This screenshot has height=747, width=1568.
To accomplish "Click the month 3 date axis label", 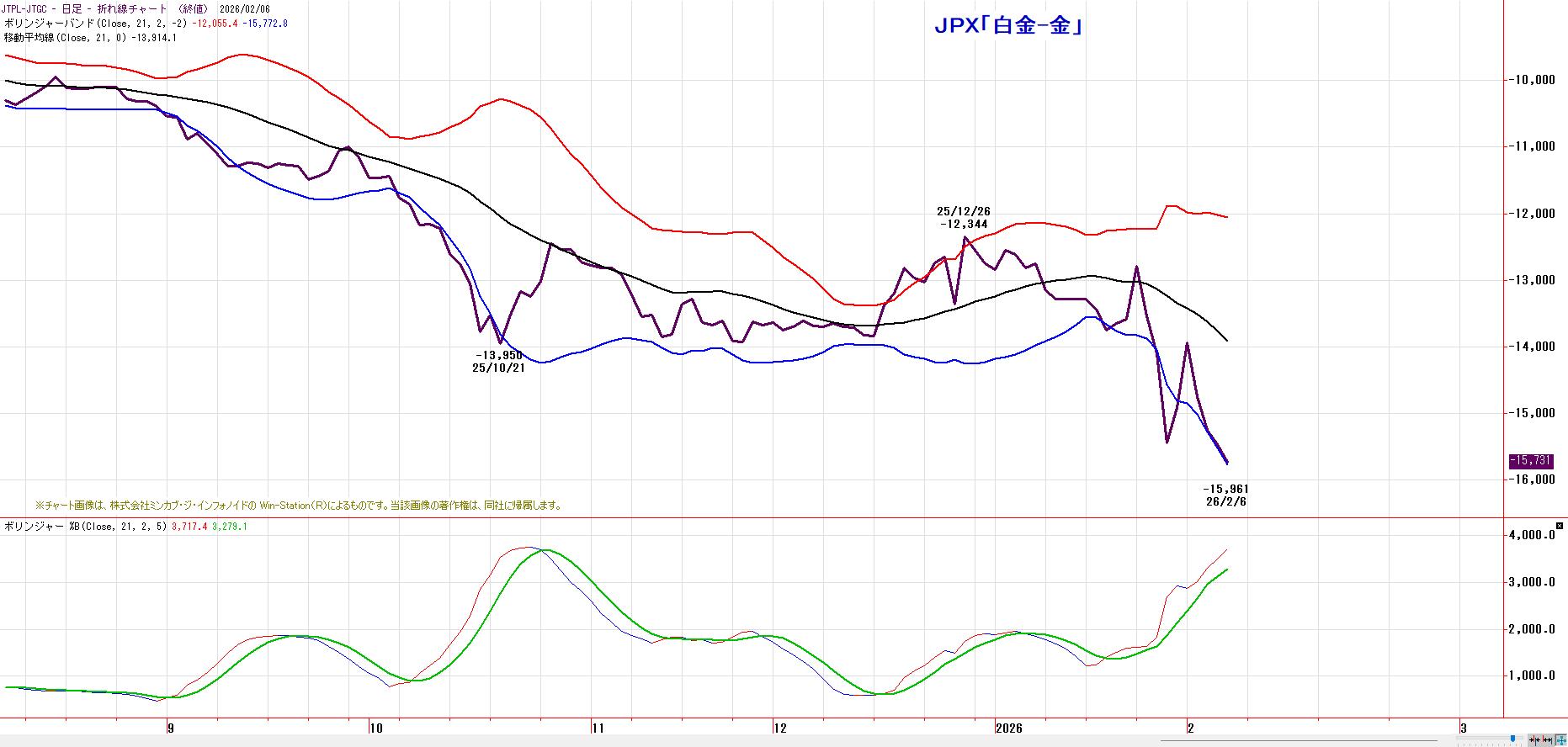I will pos(1463,728).
